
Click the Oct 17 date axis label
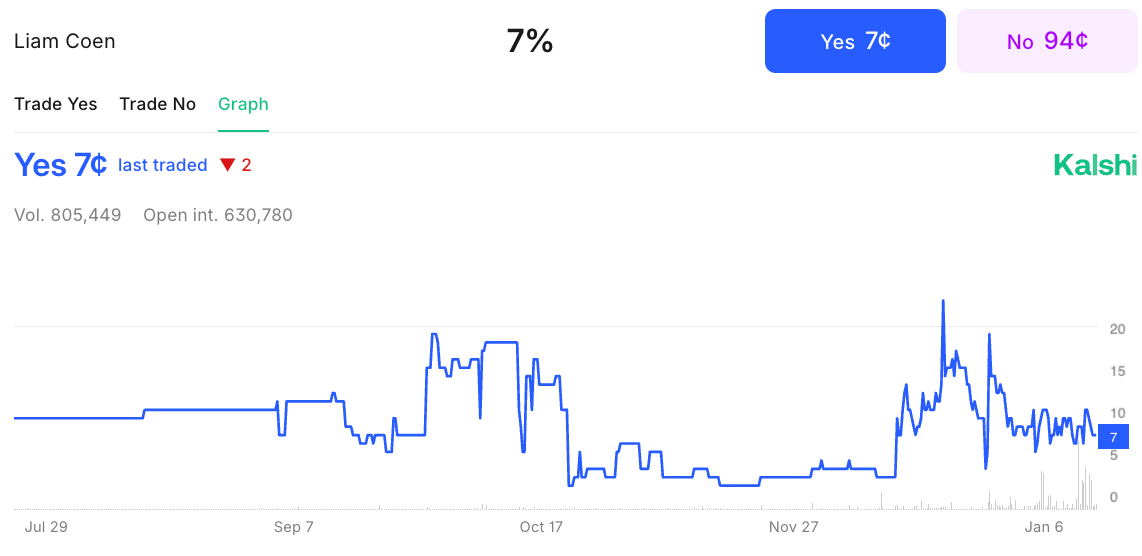[x=541, y=527]
